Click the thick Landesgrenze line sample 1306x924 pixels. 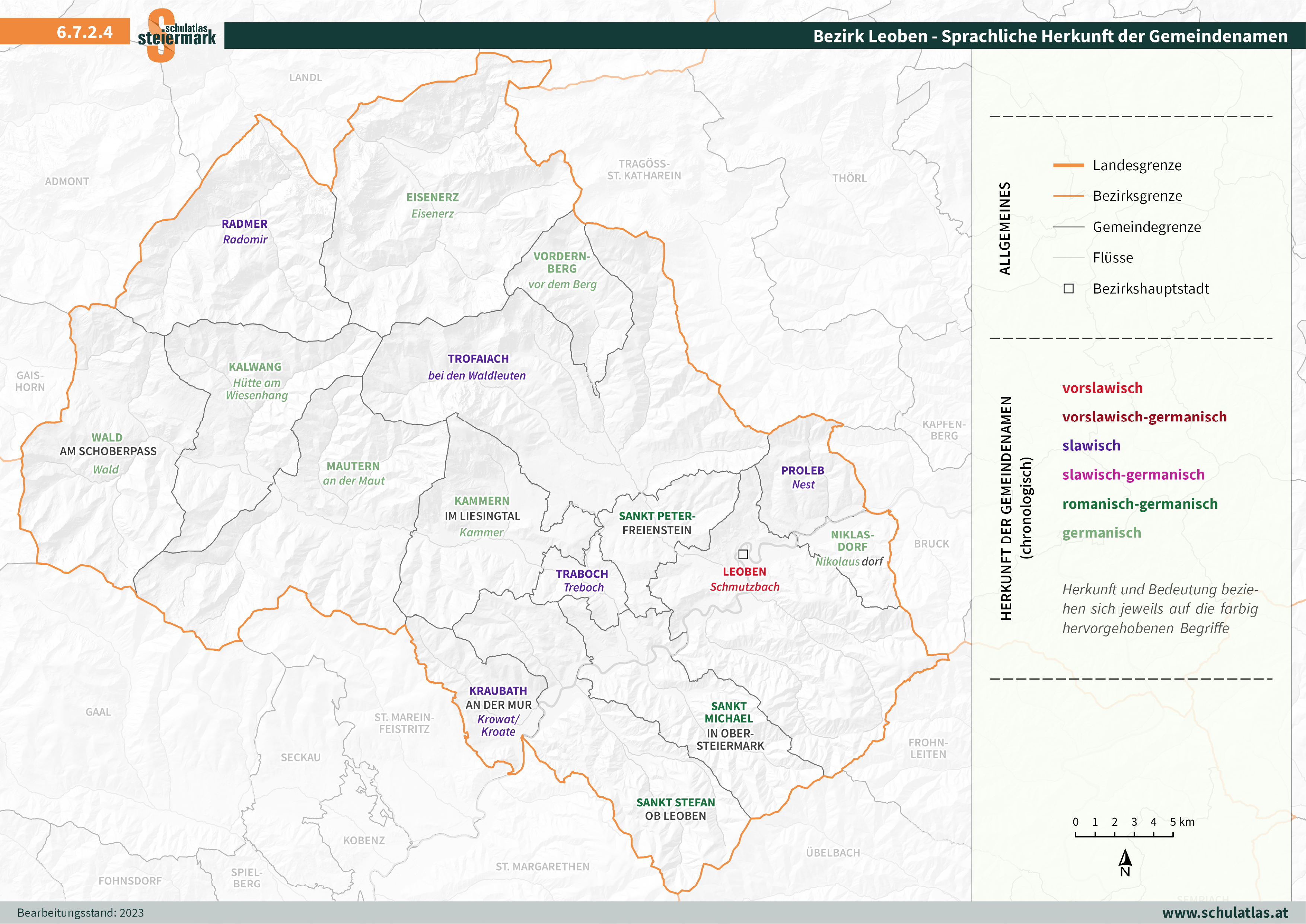(x=1068, y=166)
